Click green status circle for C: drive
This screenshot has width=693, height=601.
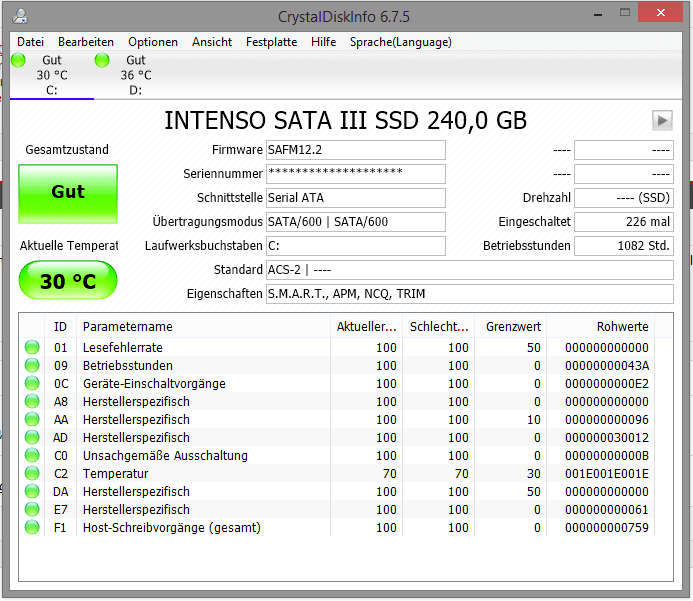tap(19, 60)
